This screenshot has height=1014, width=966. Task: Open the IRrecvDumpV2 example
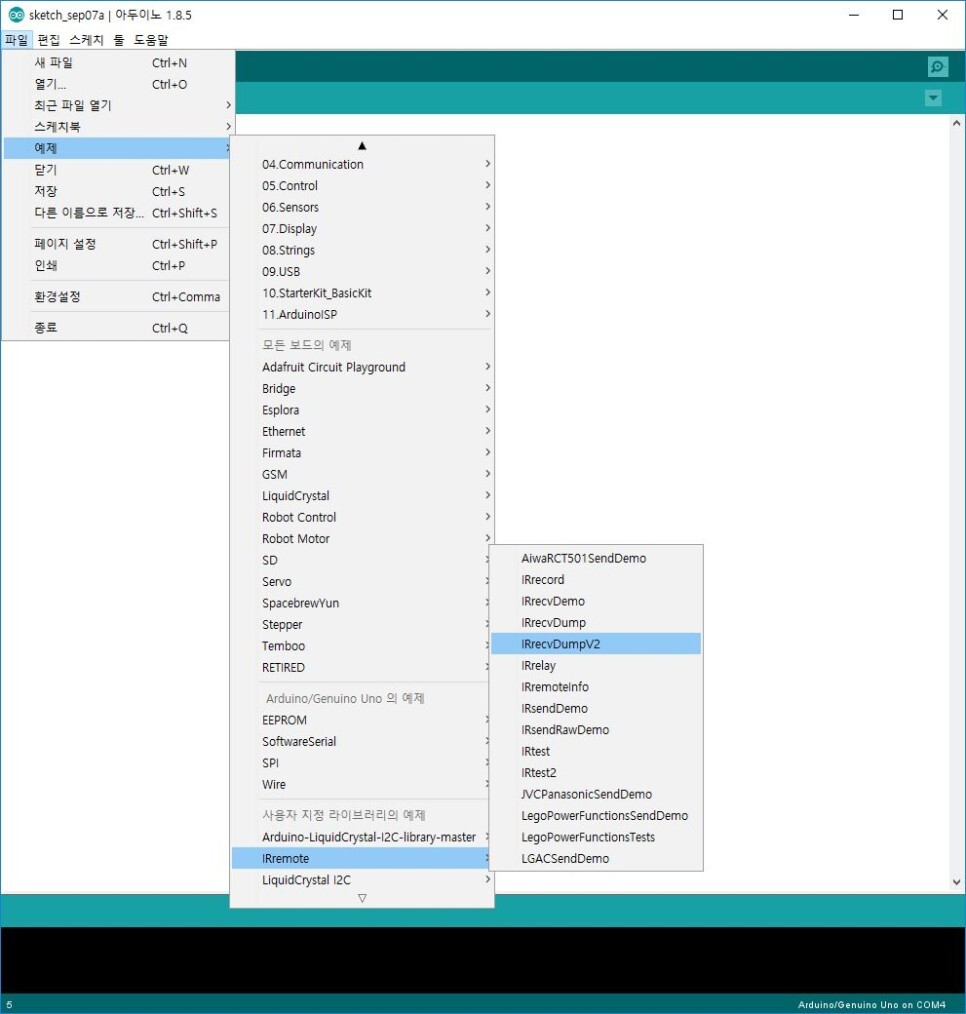point(596,644)
